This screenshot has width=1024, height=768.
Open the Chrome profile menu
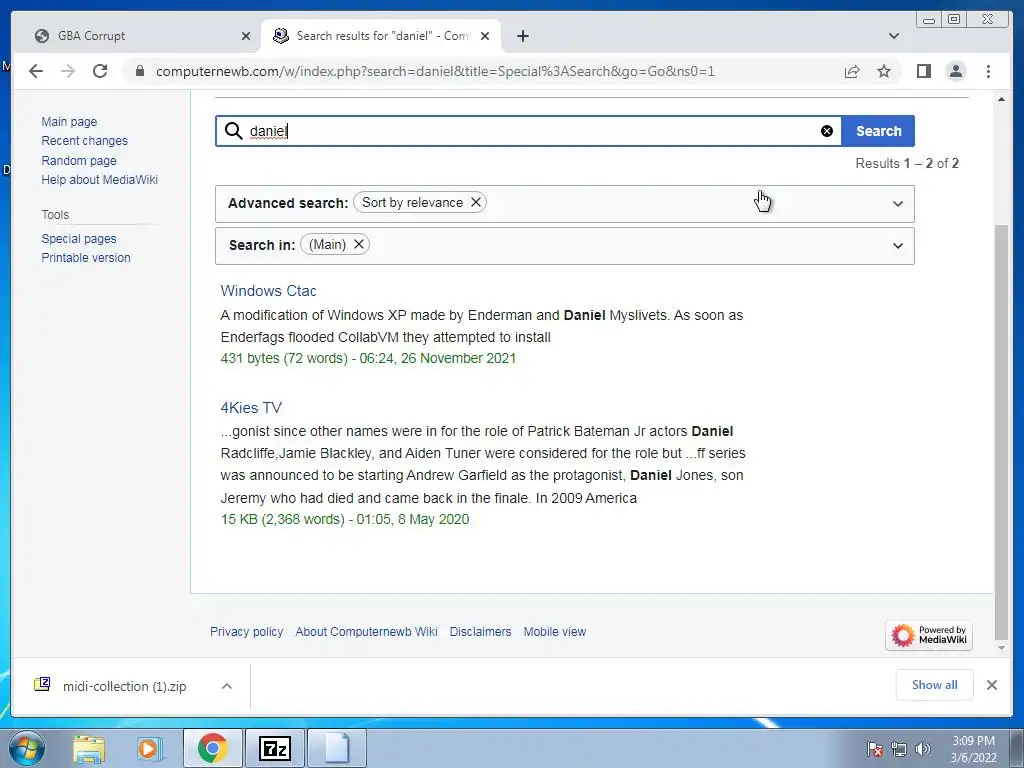tap(955, 71)
